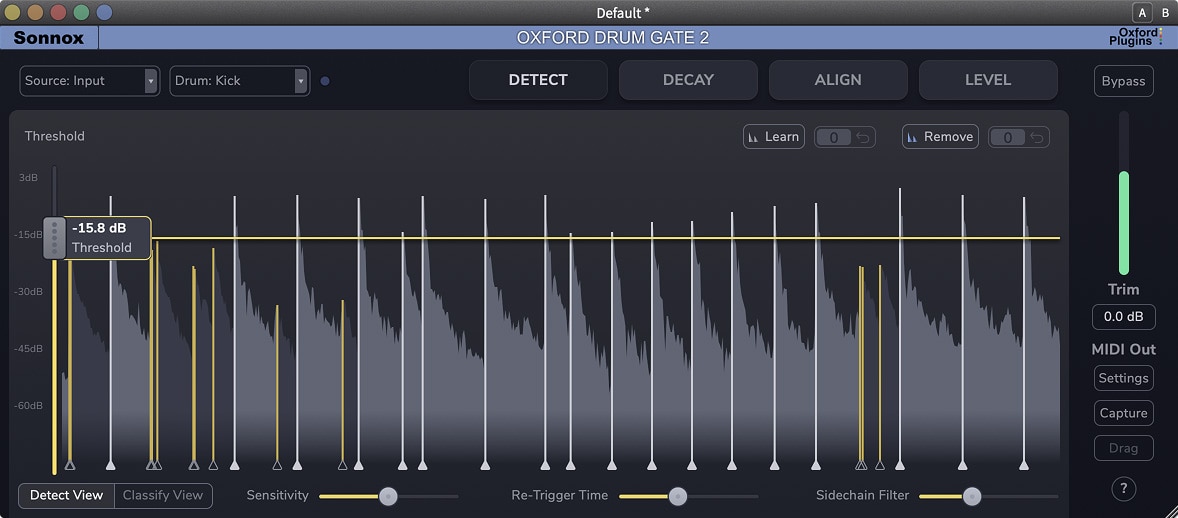1178x518 pixels.
Task: Click the blue colored window dot
Action: click(x=104, y=12)
